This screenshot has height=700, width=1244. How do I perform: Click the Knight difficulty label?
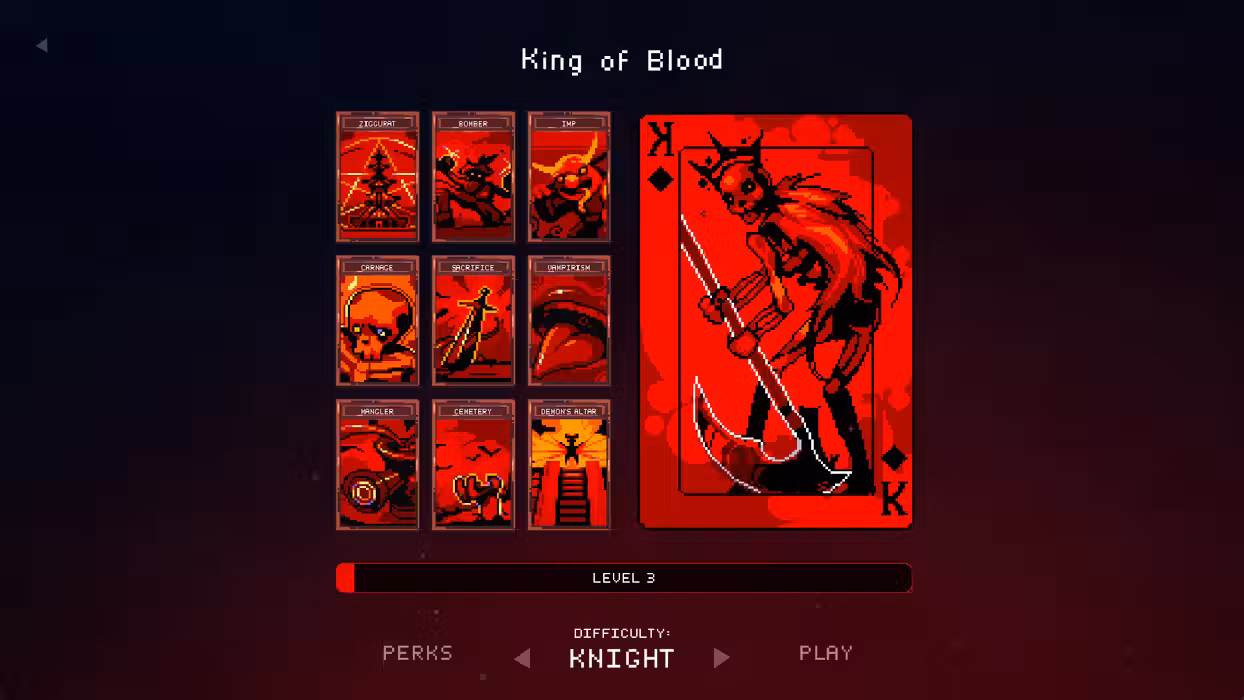pyautogui.click(x=622, y=659)
